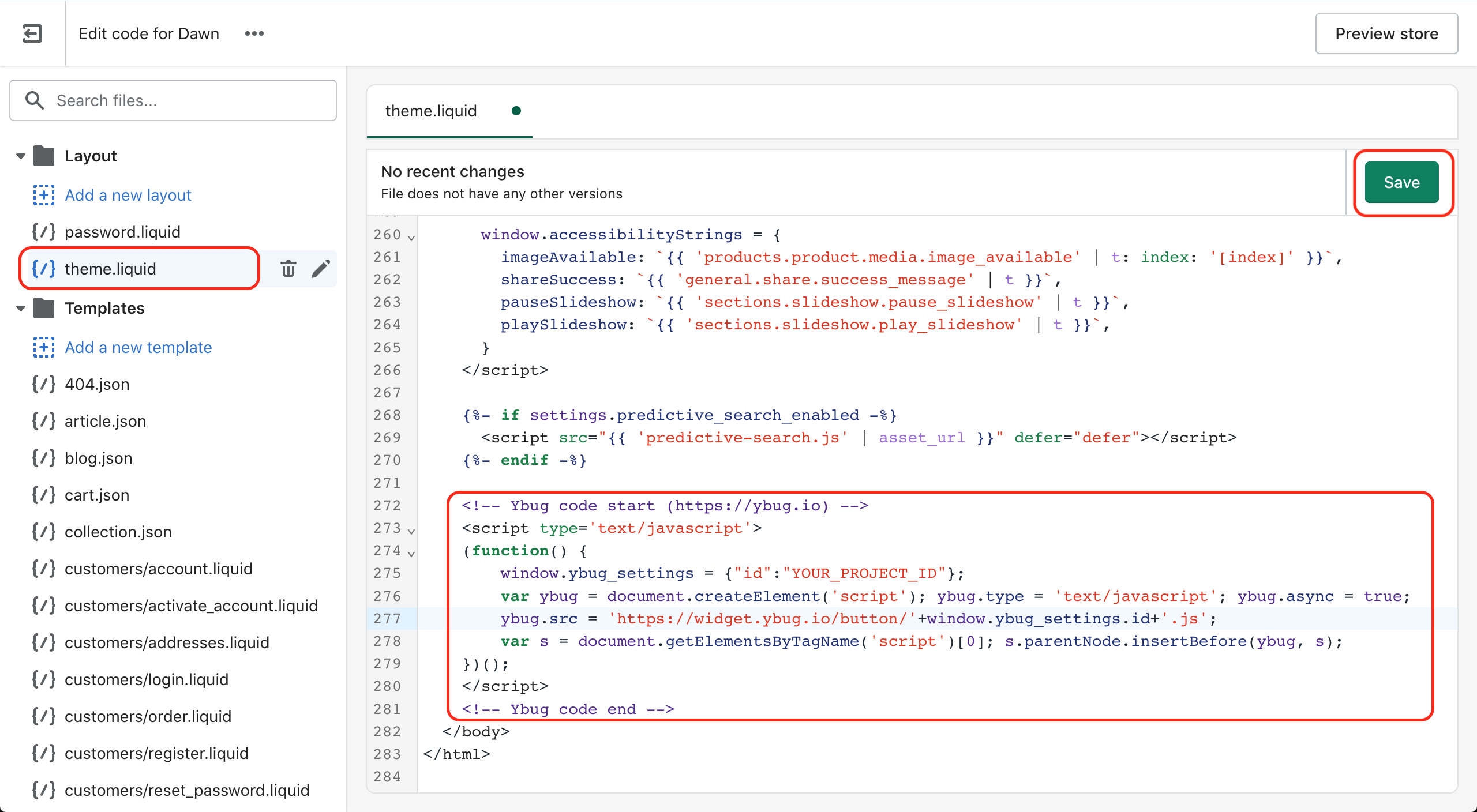Click the file icon next to cart.json
The image size is (1477, 812).
[x=44, y=495]
